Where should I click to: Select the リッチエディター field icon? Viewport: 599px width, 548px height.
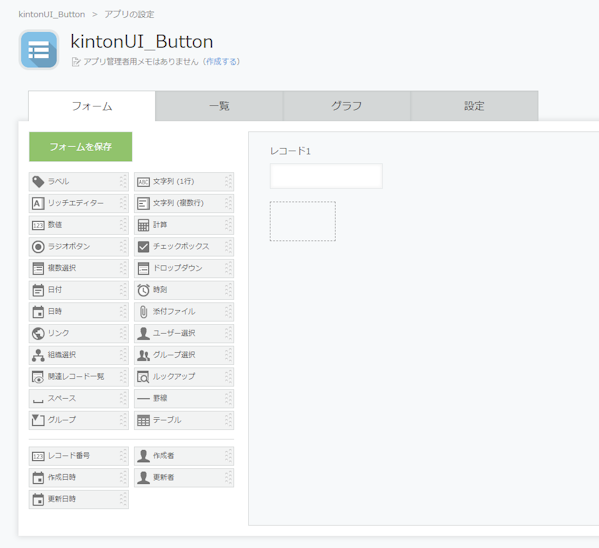38,203
